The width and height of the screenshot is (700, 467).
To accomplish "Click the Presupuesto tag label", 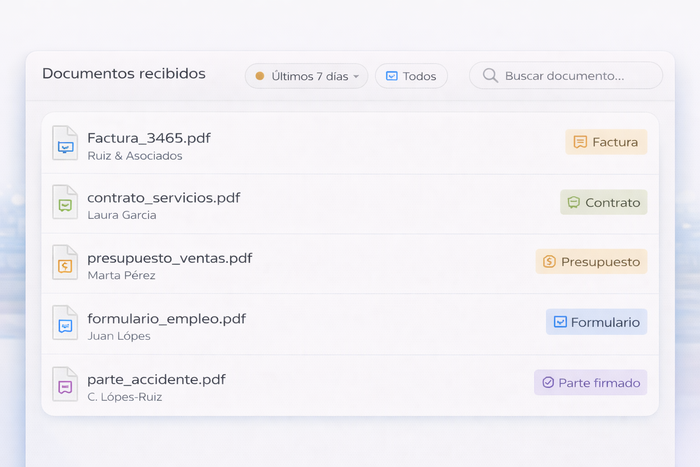I will click(592, 261).
